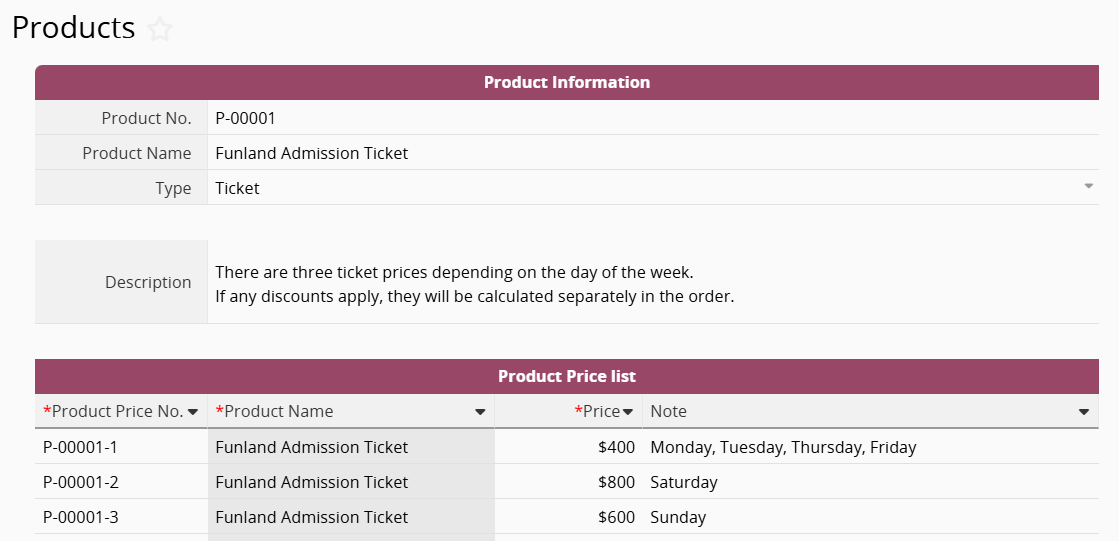Mark Products sheet as favorite with star
Viewport: 1119px width, 541px height.
point(160,30)
